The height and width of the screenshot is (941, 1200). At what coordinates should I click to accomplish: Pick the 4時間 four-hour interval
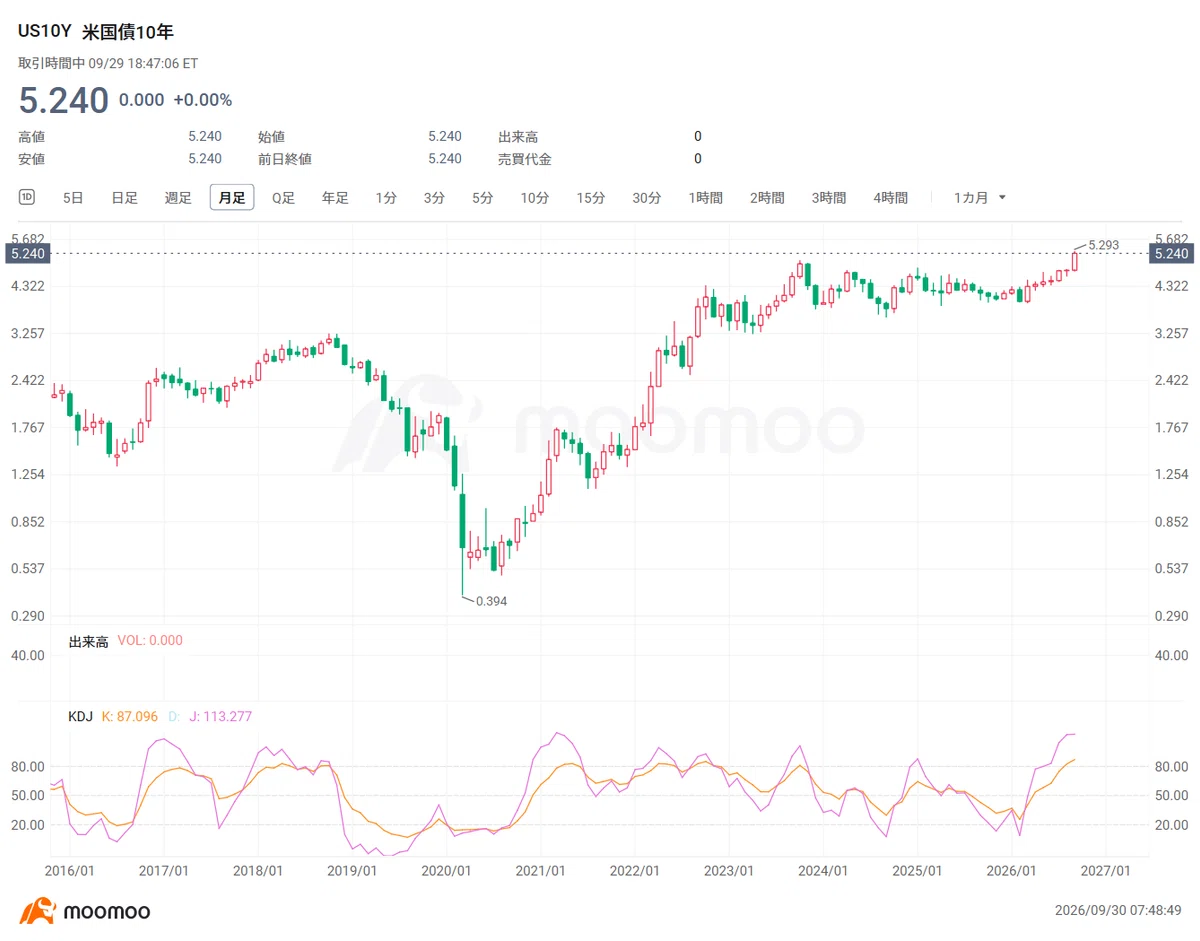[890, 198]
